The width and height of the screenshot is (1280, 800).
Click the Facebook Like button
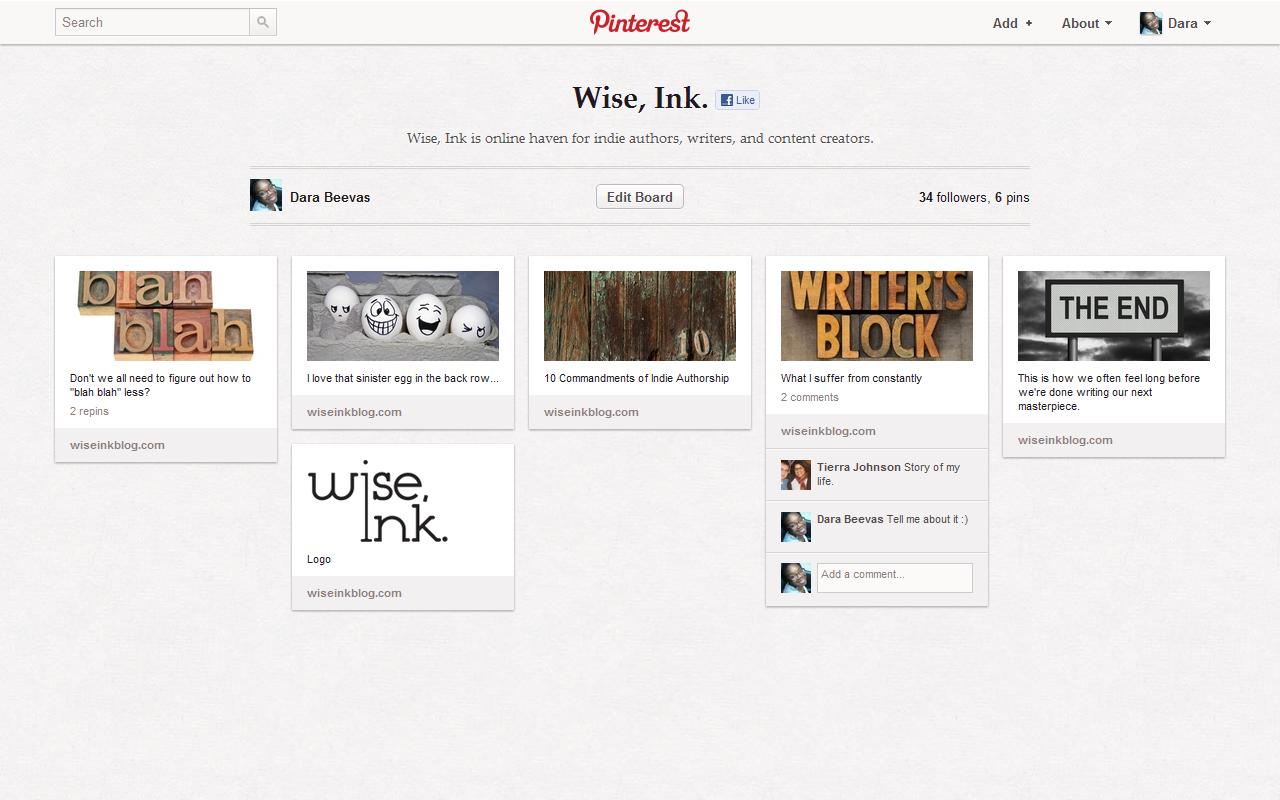point(737,100)
